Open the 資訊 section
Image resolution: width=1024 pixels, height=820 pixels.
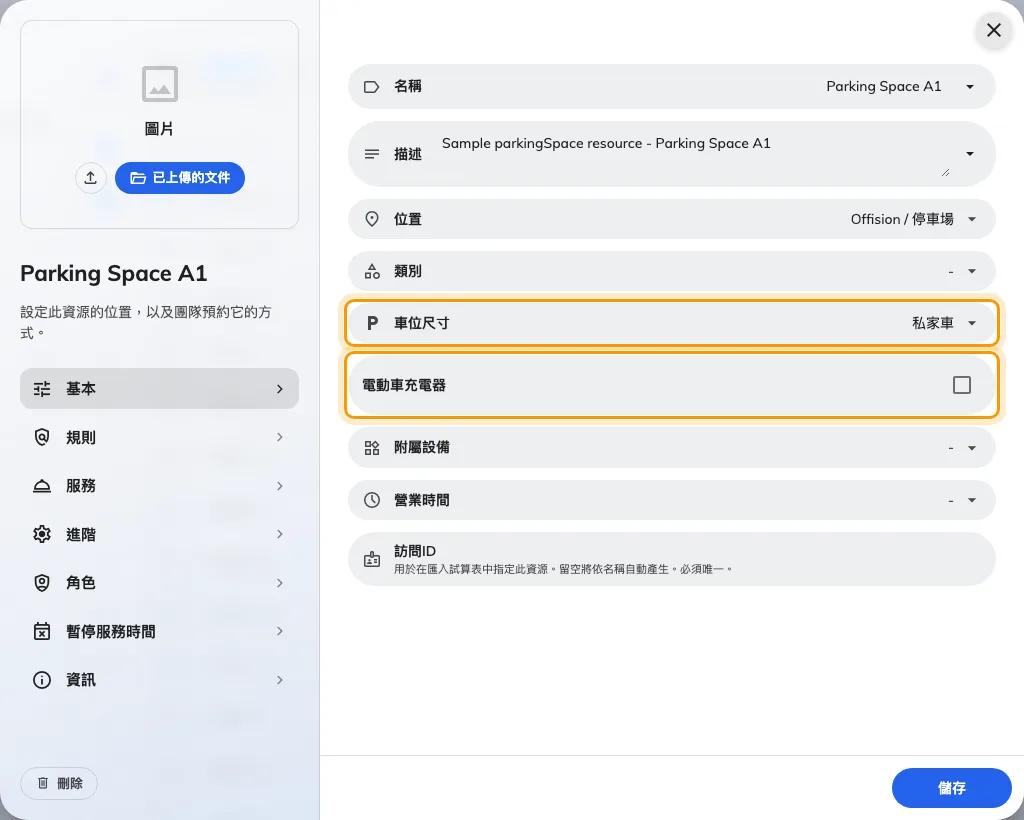pos(159,680)
